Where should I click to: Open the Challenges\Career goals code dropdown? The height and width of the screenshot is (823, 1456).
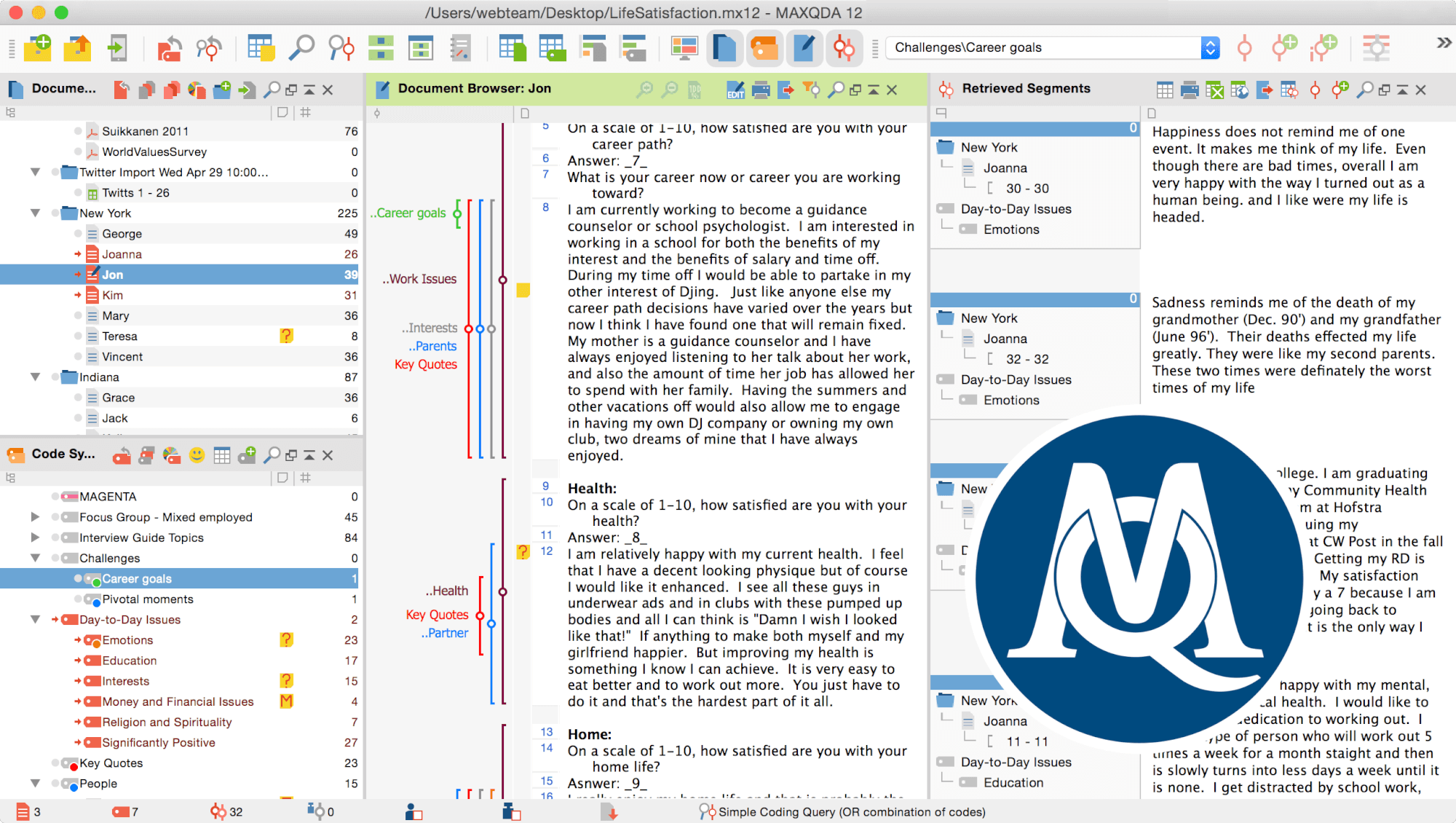[x=1210, y=48]
